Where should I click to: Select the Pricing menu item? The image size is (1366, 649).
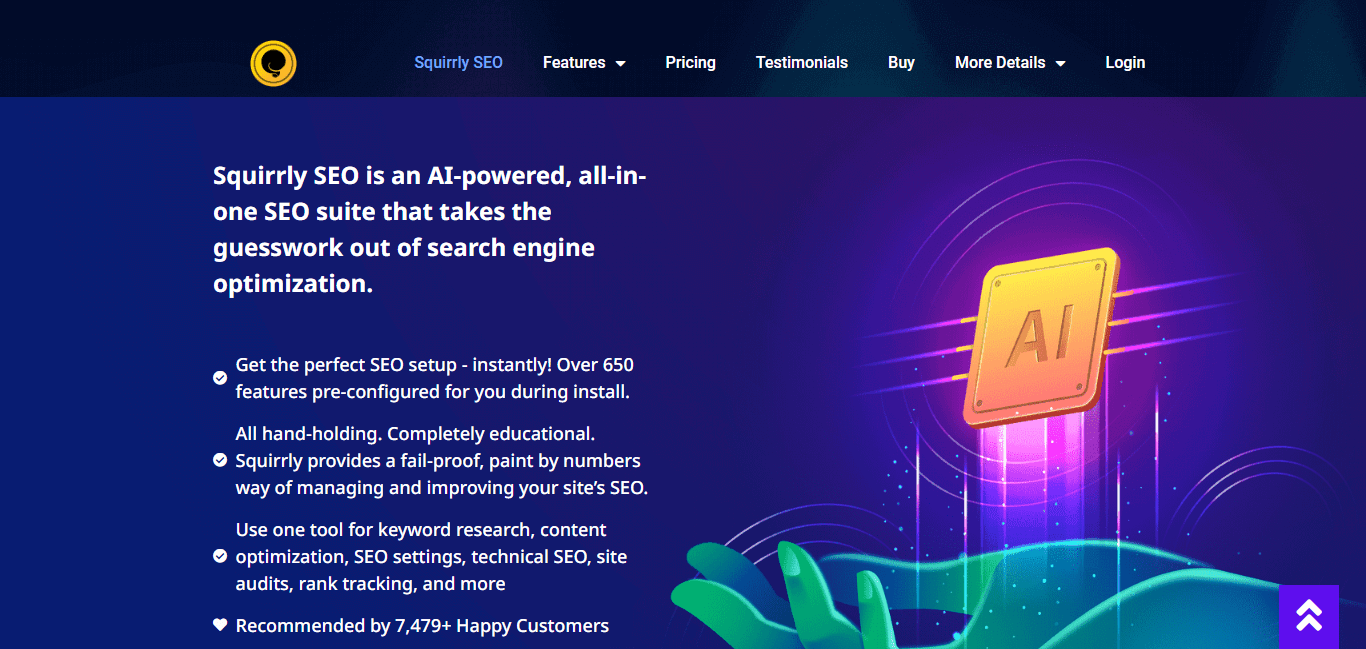click(690, 62)
